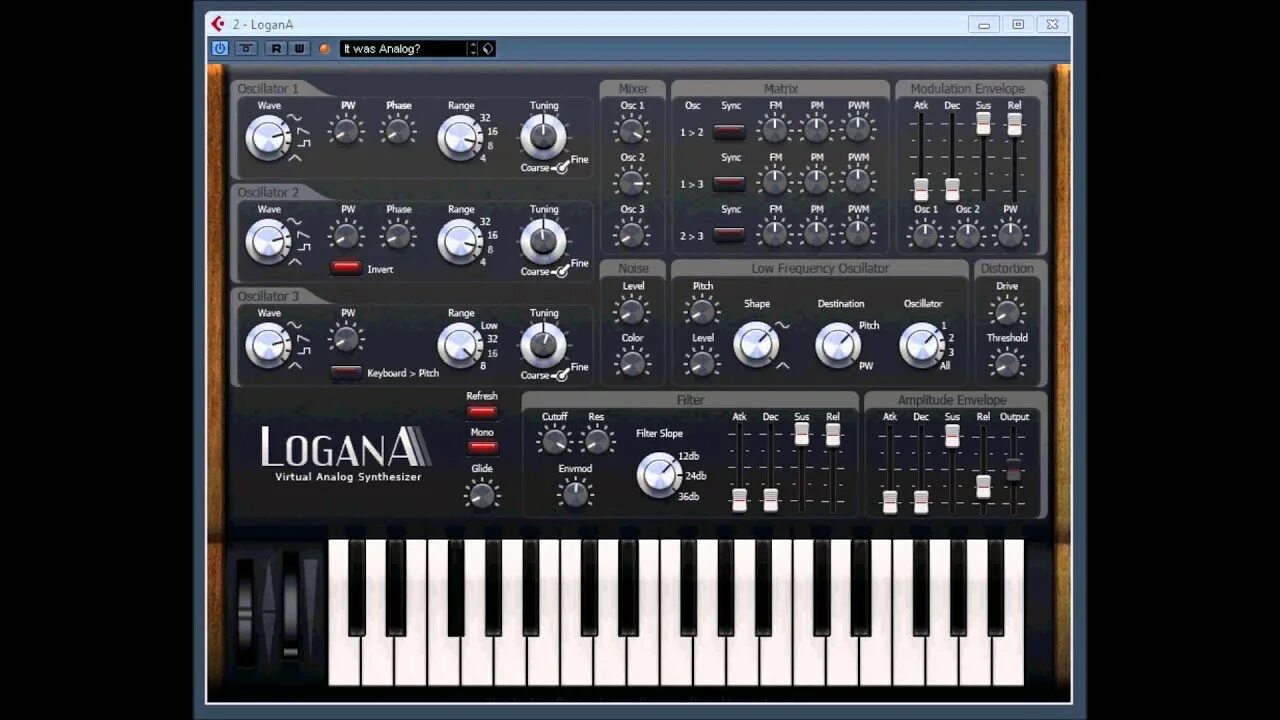Screen dimensions: 1280x720
Task: Adjust Oscillator 1 Range knob
Action: pyautogui.click(x=460, y=138)
